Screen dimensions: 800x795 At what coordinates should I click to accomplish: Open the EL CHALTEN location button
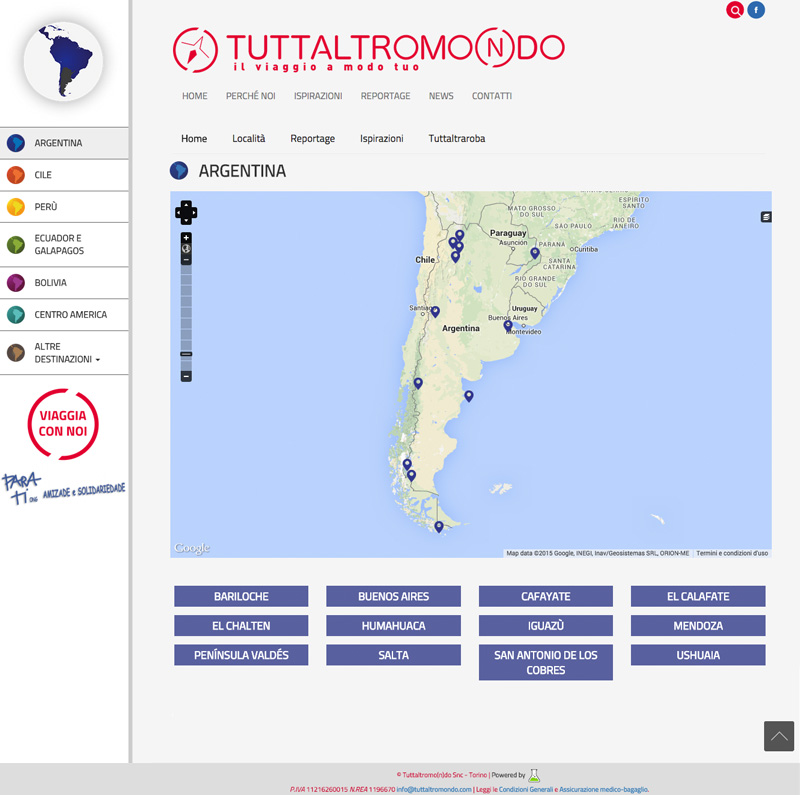[241, 626]
